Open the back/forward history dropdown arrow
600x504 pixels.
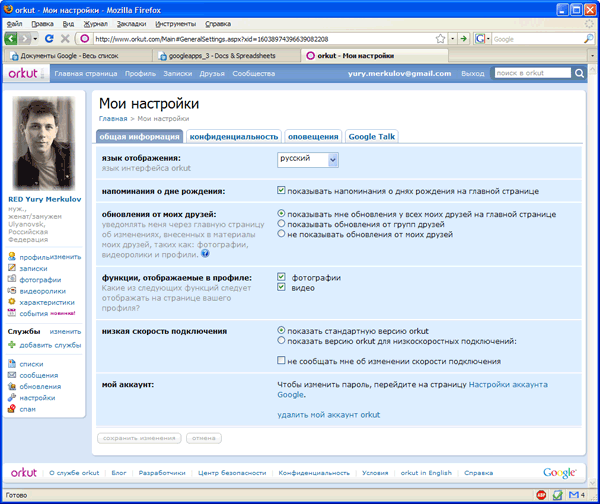point(35,39)
